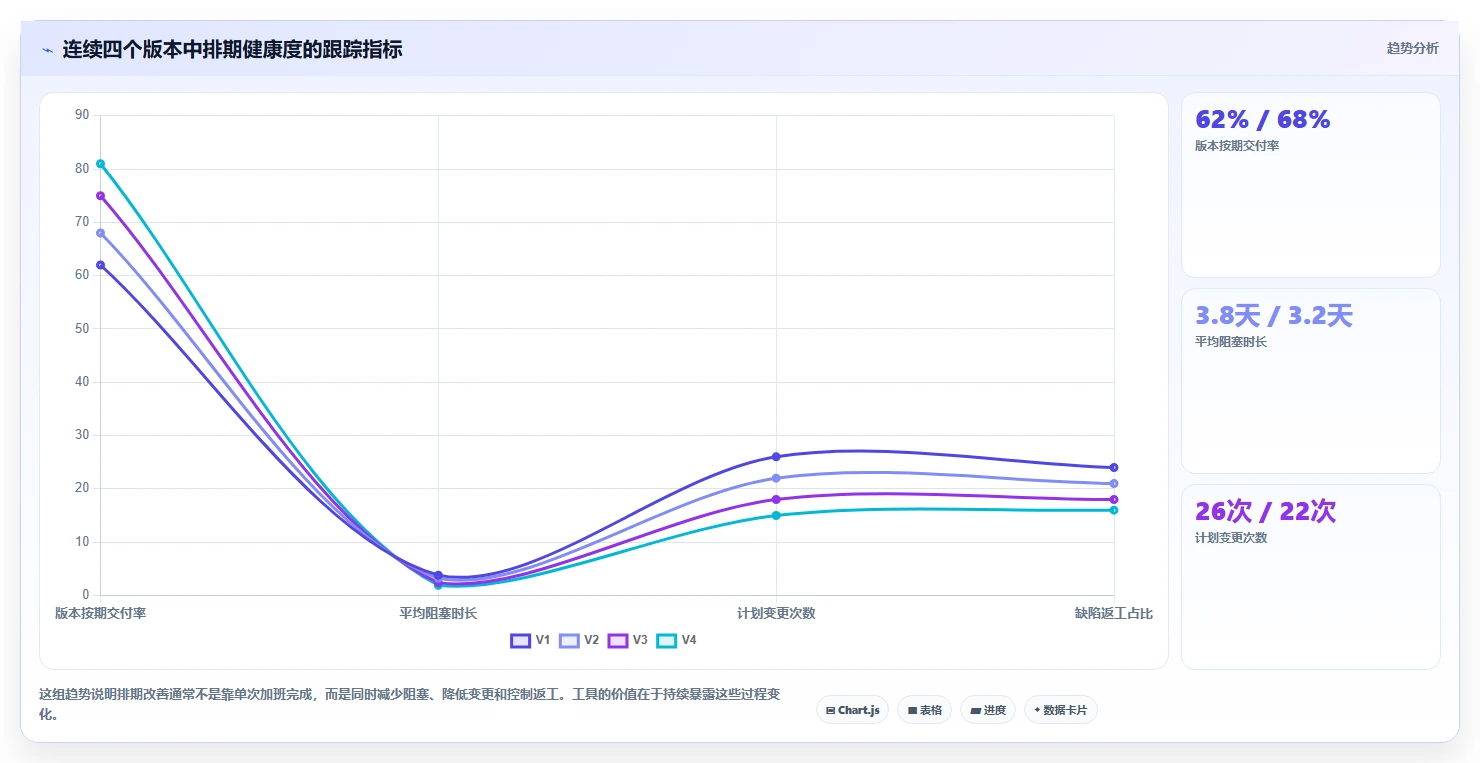Click the Chart.js tag

853,710
